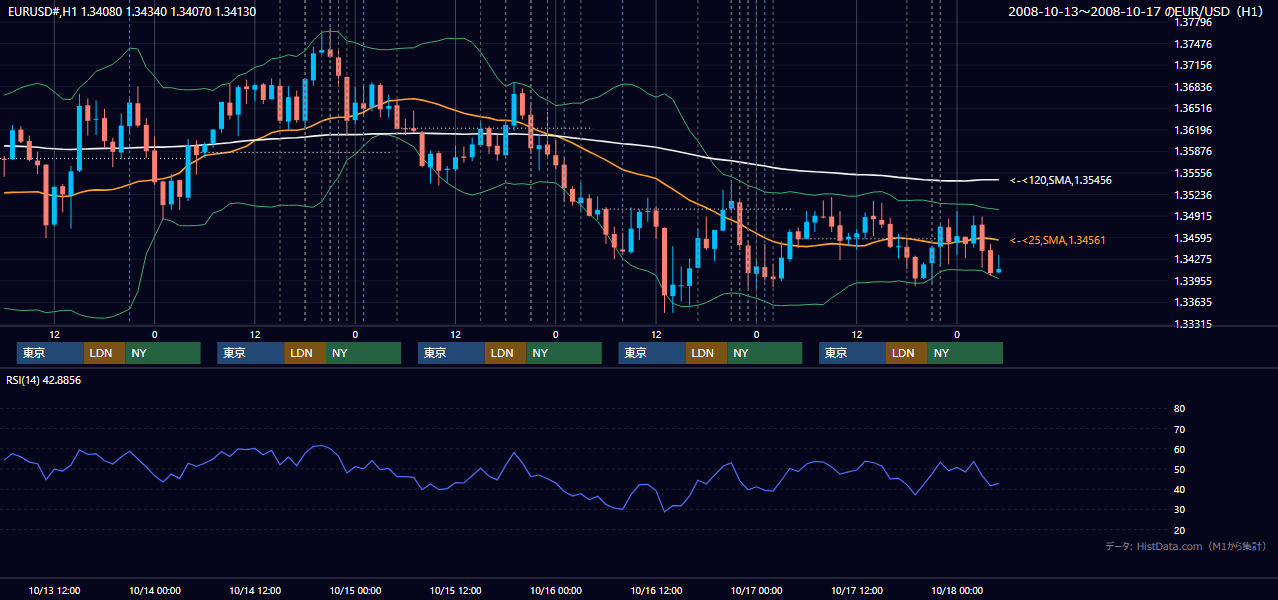
Task: Select the RSI(14) 42.8856 indicator label
Action: click(44, 380)
